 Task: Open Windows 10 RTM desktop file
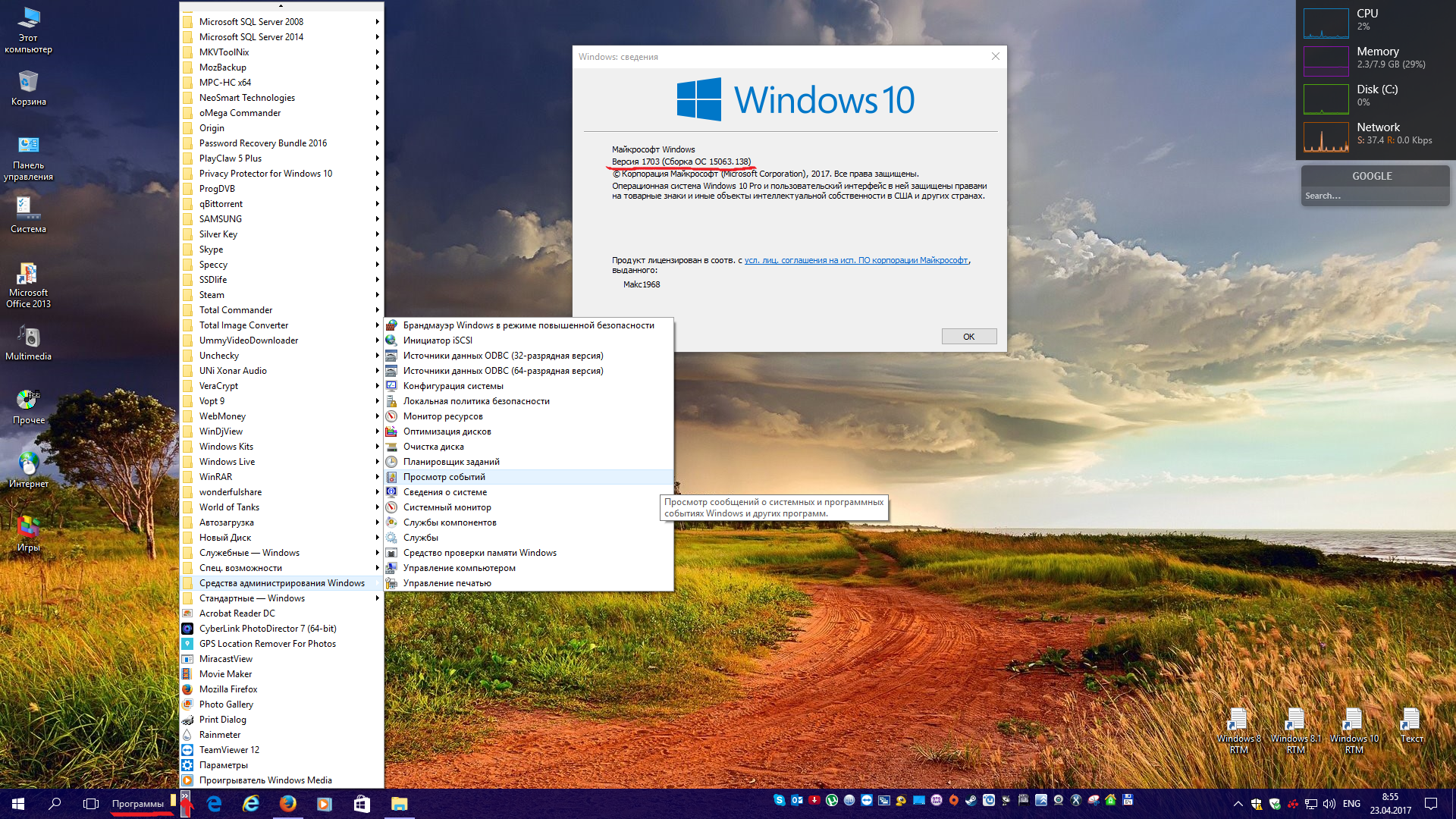[x=1354, y=731]
